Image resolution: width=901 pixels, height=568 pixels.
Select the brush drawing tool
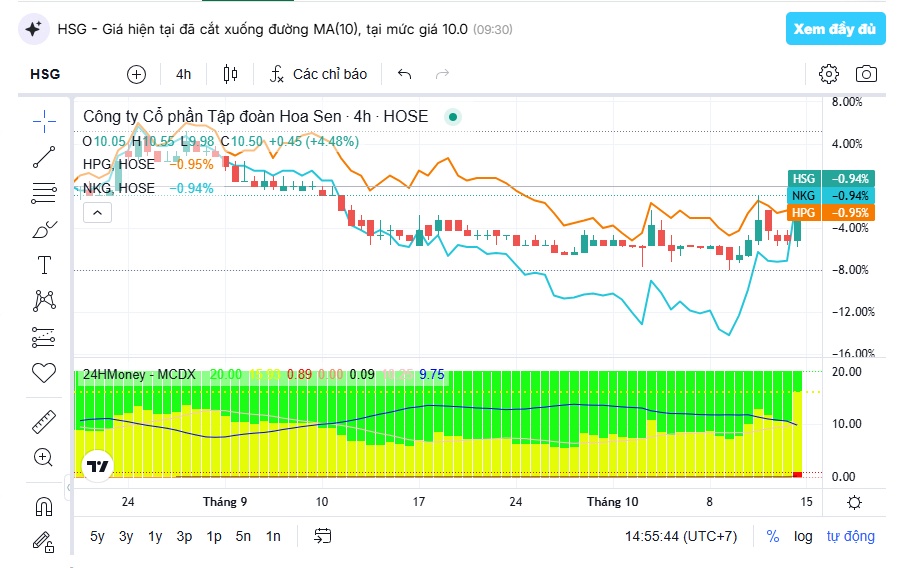click(x=44, y=229)
